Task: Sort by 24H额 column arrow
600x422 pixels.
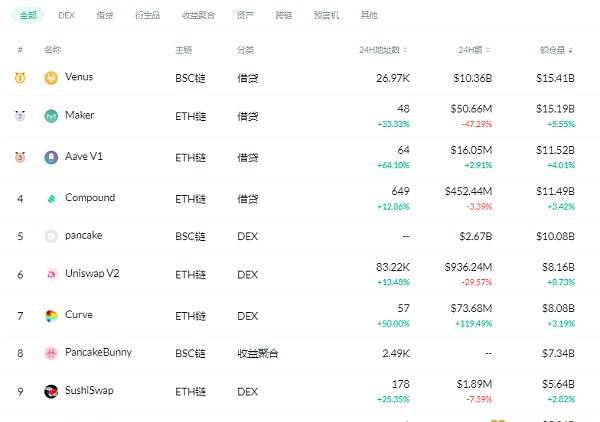Action: point(488,50)
